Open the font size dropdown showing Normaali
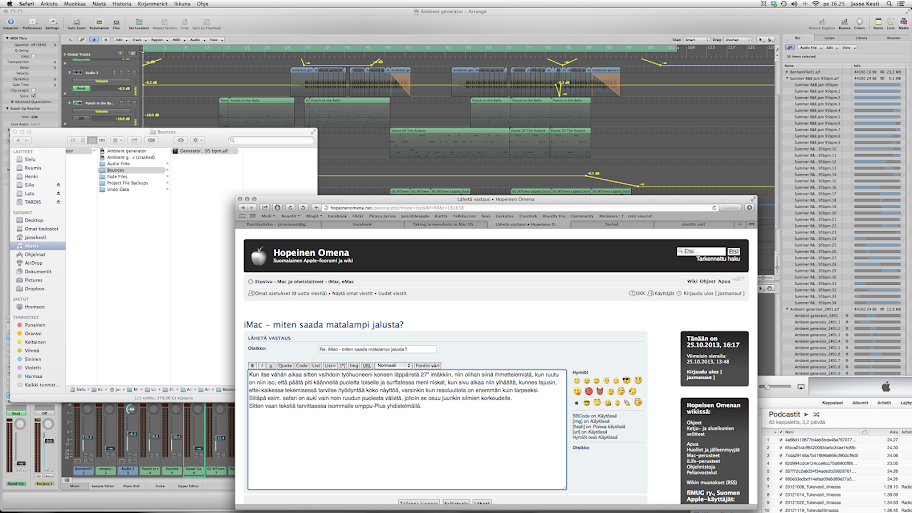912x513 pixels. (395, 366)
